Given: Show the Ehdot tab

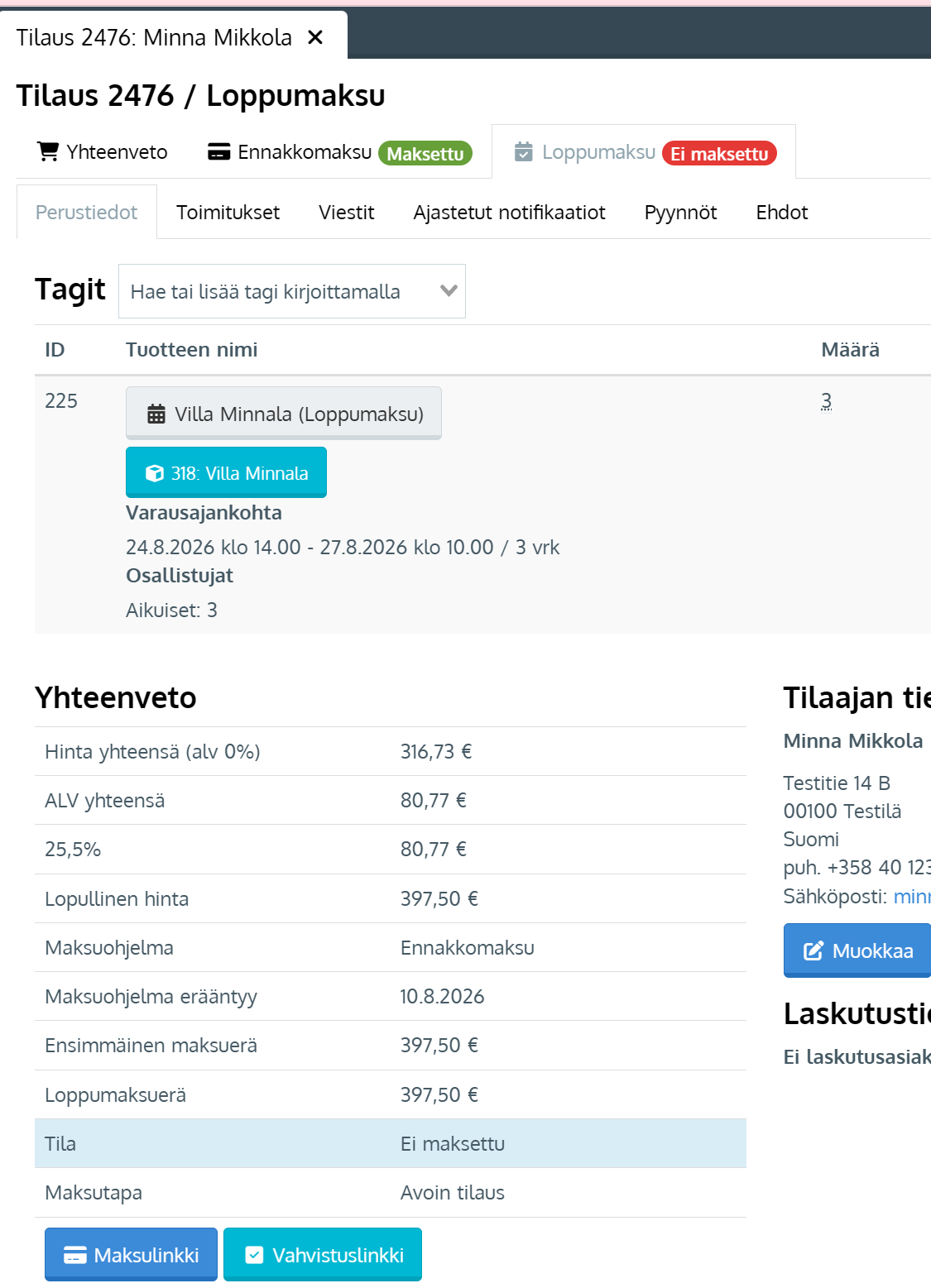Looking at the screenshot, I should click(782, 213).
